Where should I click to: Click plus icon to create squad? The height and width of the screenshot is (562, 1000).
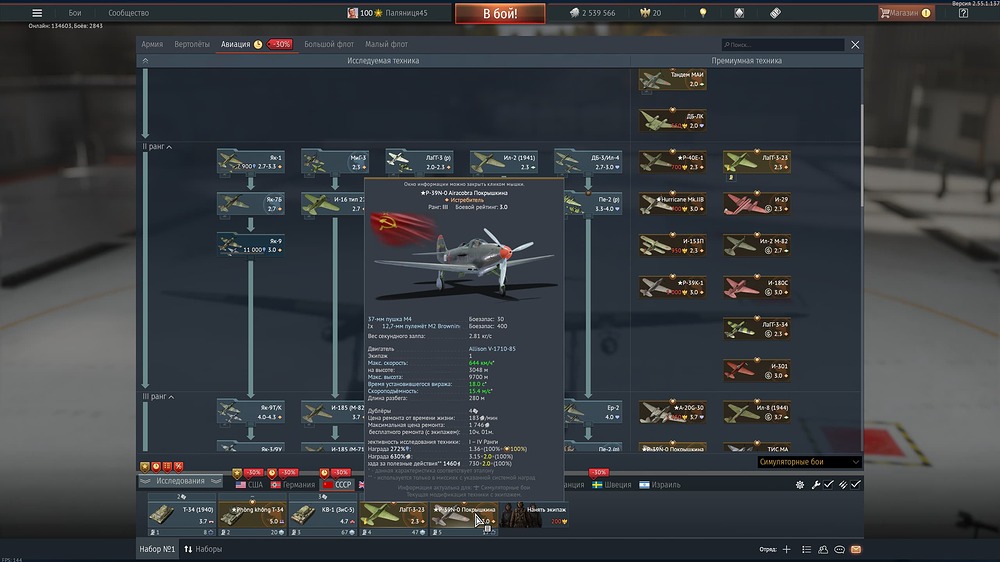click(x=786, y=549)
